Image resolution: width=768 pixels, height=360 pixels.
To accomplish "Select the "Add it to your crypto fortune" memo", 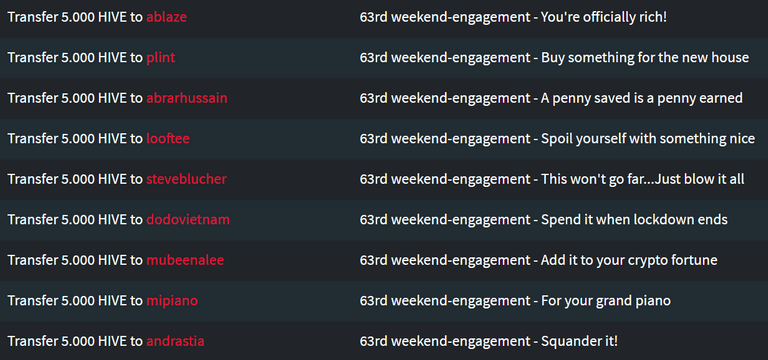I will (538, 261).
